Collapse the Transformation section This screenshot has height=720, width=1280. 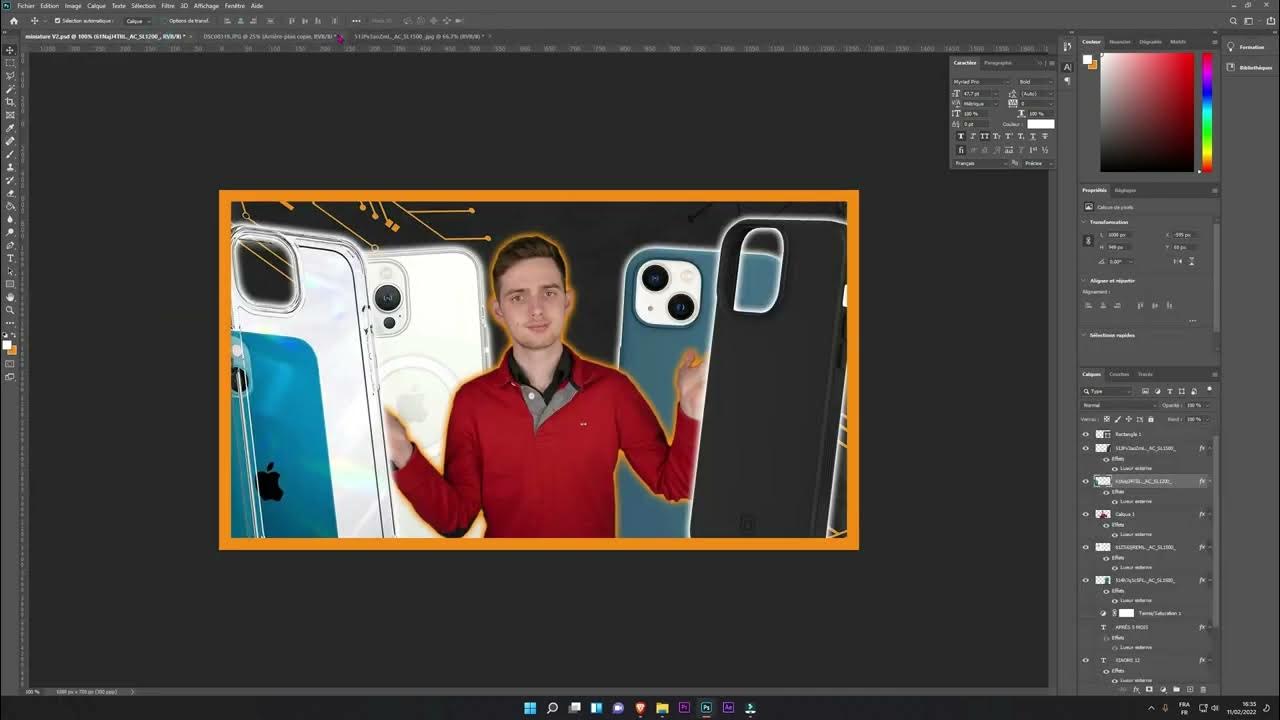tap(1084, 222)
